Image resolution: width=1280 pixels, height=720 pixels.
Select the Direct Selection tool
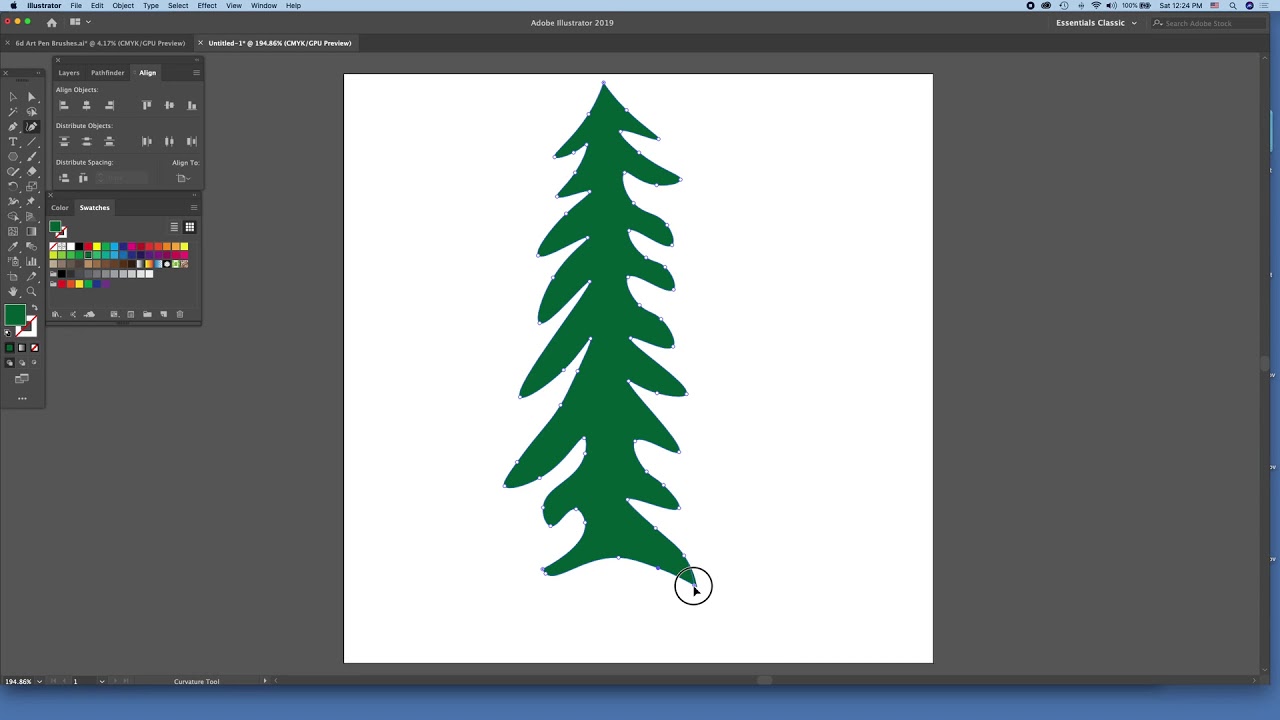pyautogui.click(x=31, y=97)
